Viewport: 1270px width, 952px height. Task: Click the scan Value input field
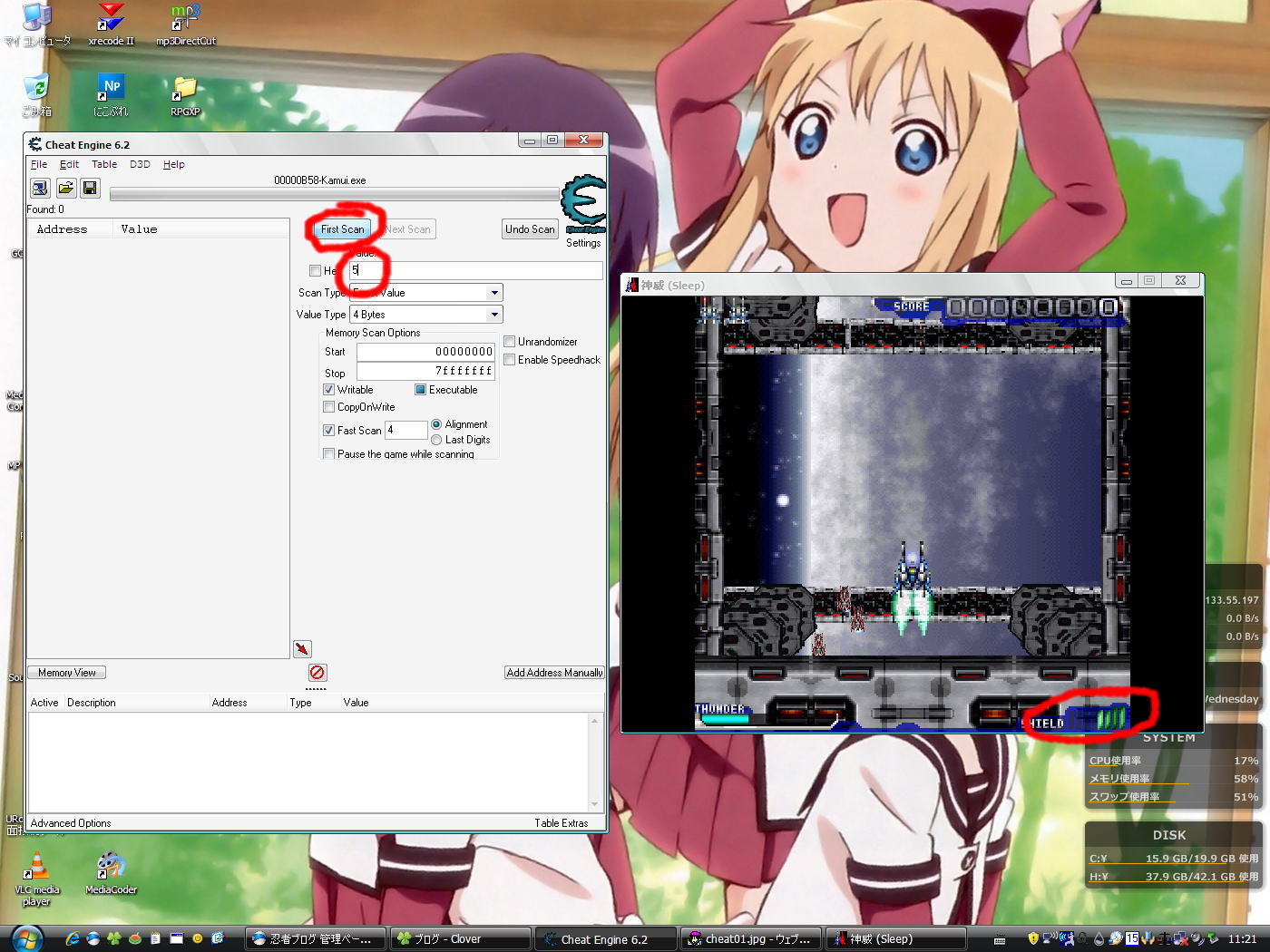(476, 270)
